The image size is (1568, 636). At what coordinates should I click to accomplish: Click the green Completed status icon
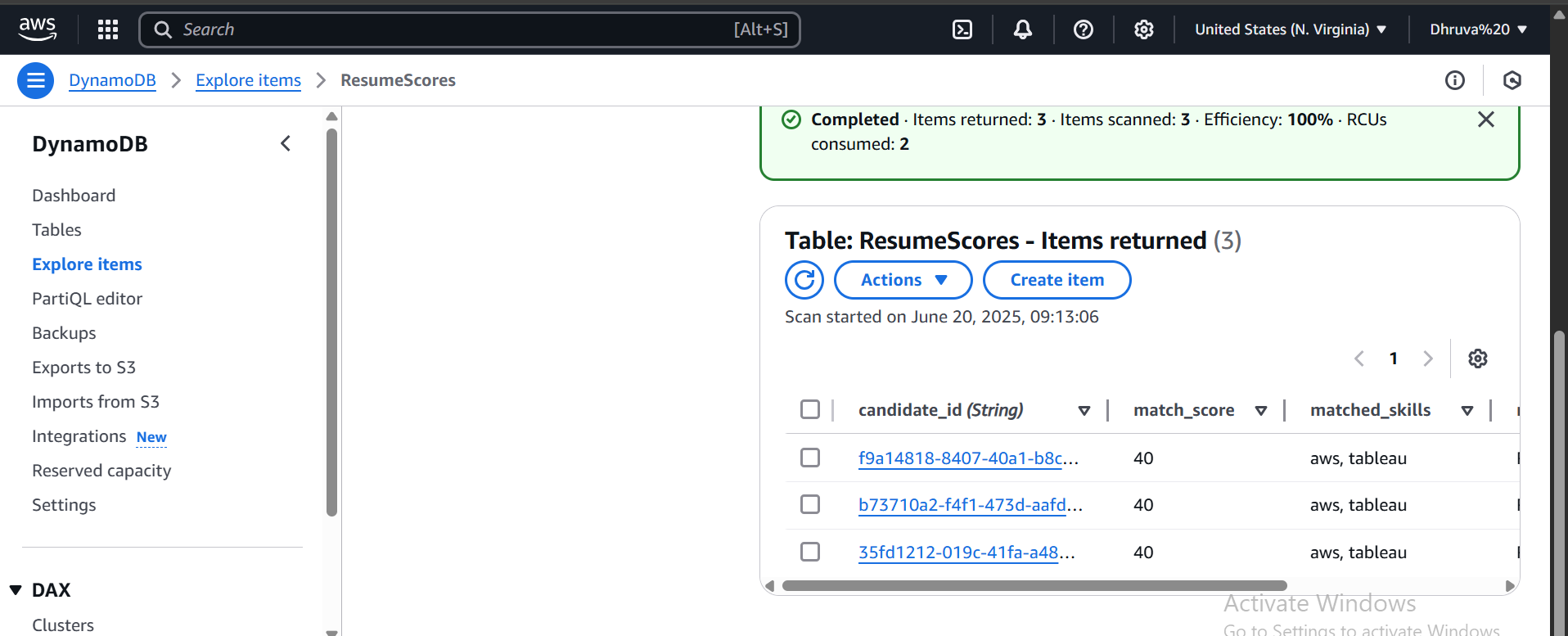click(x=791, y=120)
